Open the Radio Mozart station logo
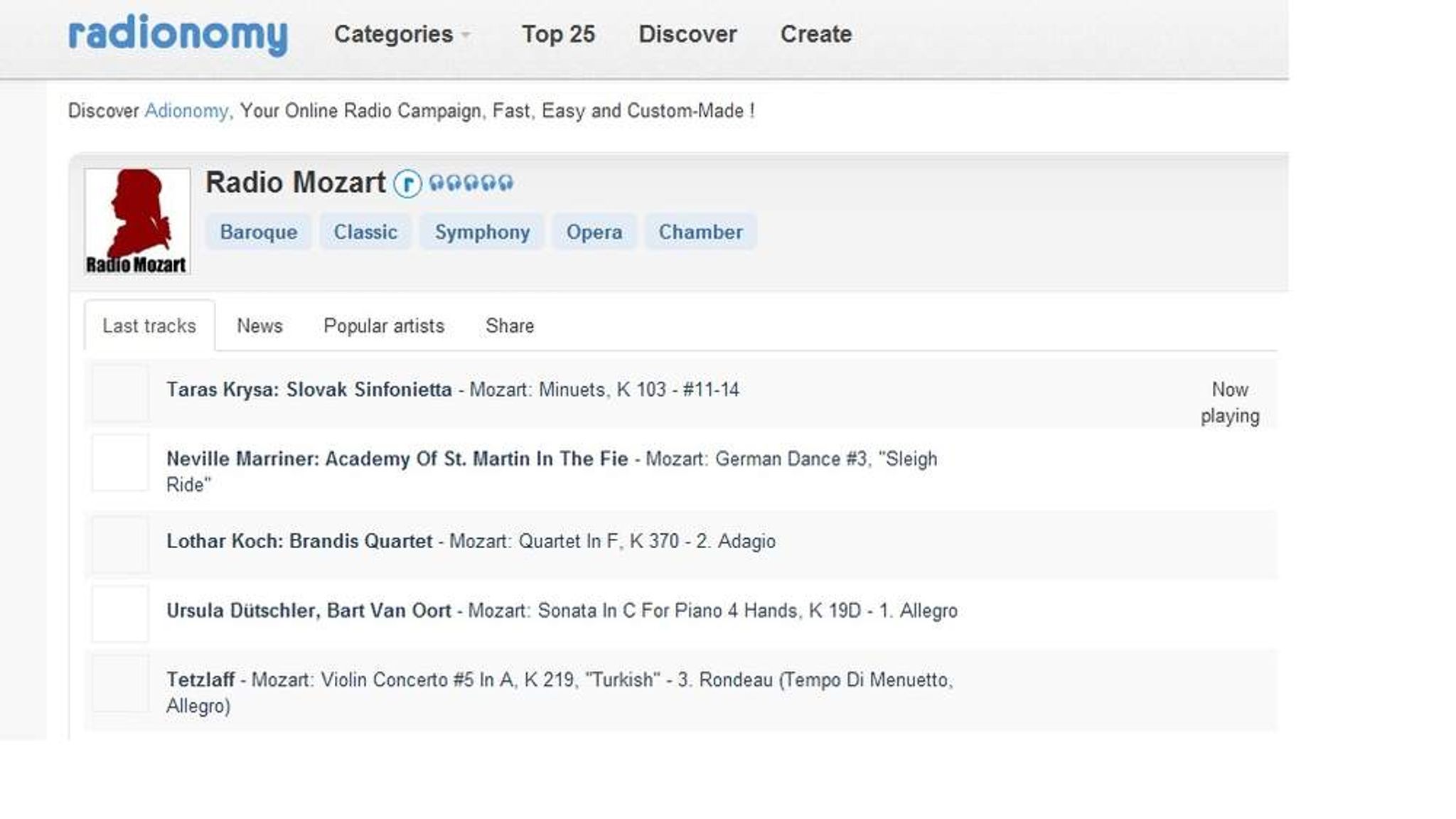This screenshot has width=1456, height=819. 137,217
